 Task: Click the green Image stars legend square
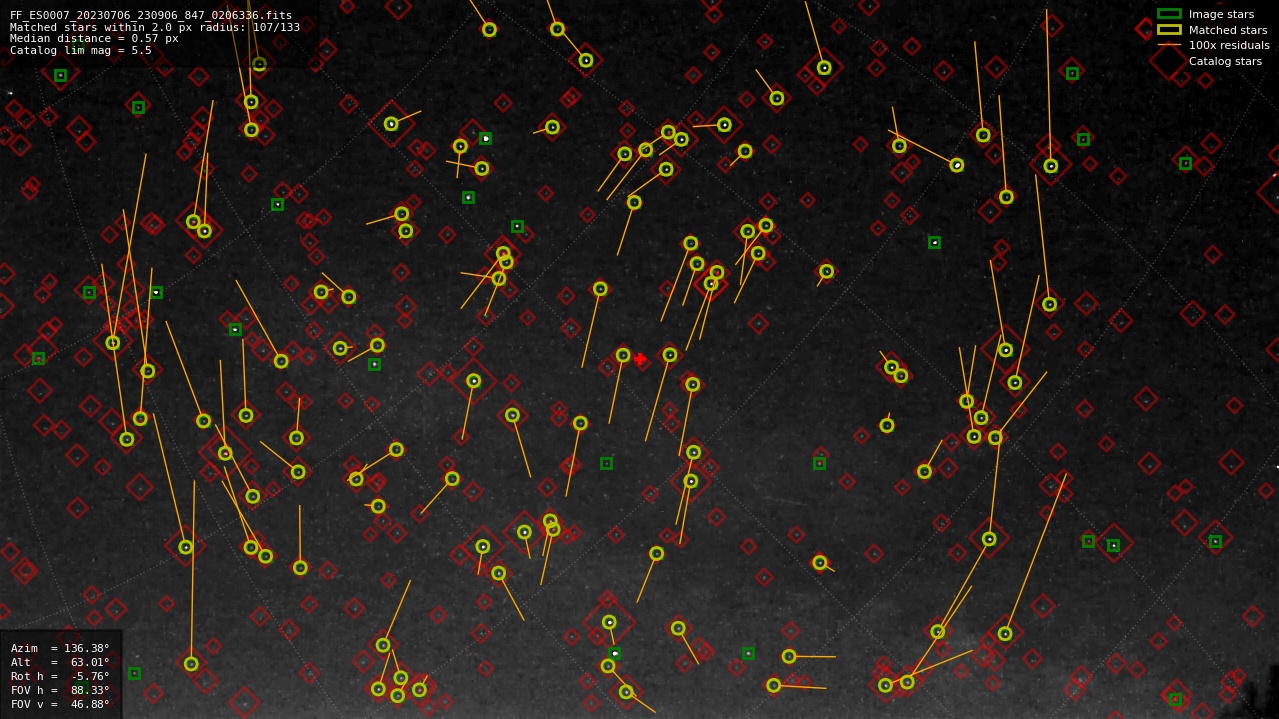coord(1169,14)
